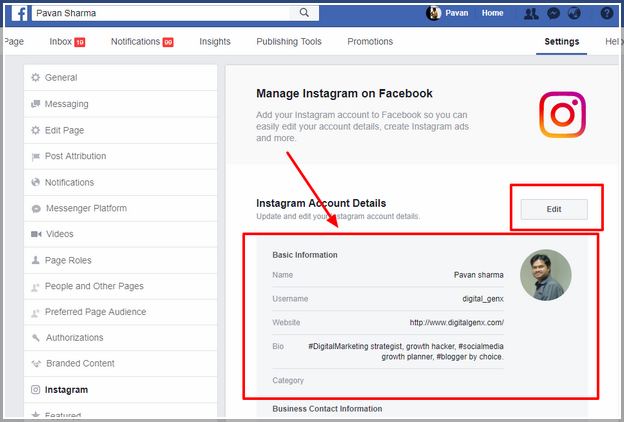Open Page Roles settings
This screenshot has height=422, width=624.
point(121,260)
